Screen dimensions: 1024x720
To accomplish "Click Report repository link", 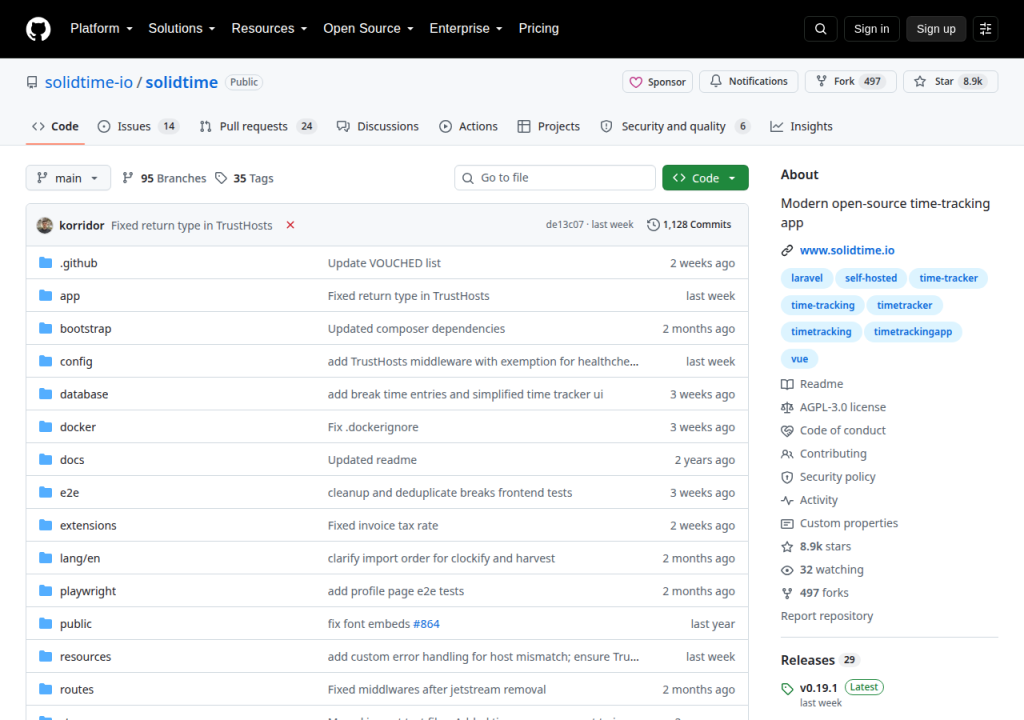I will 827,616.
